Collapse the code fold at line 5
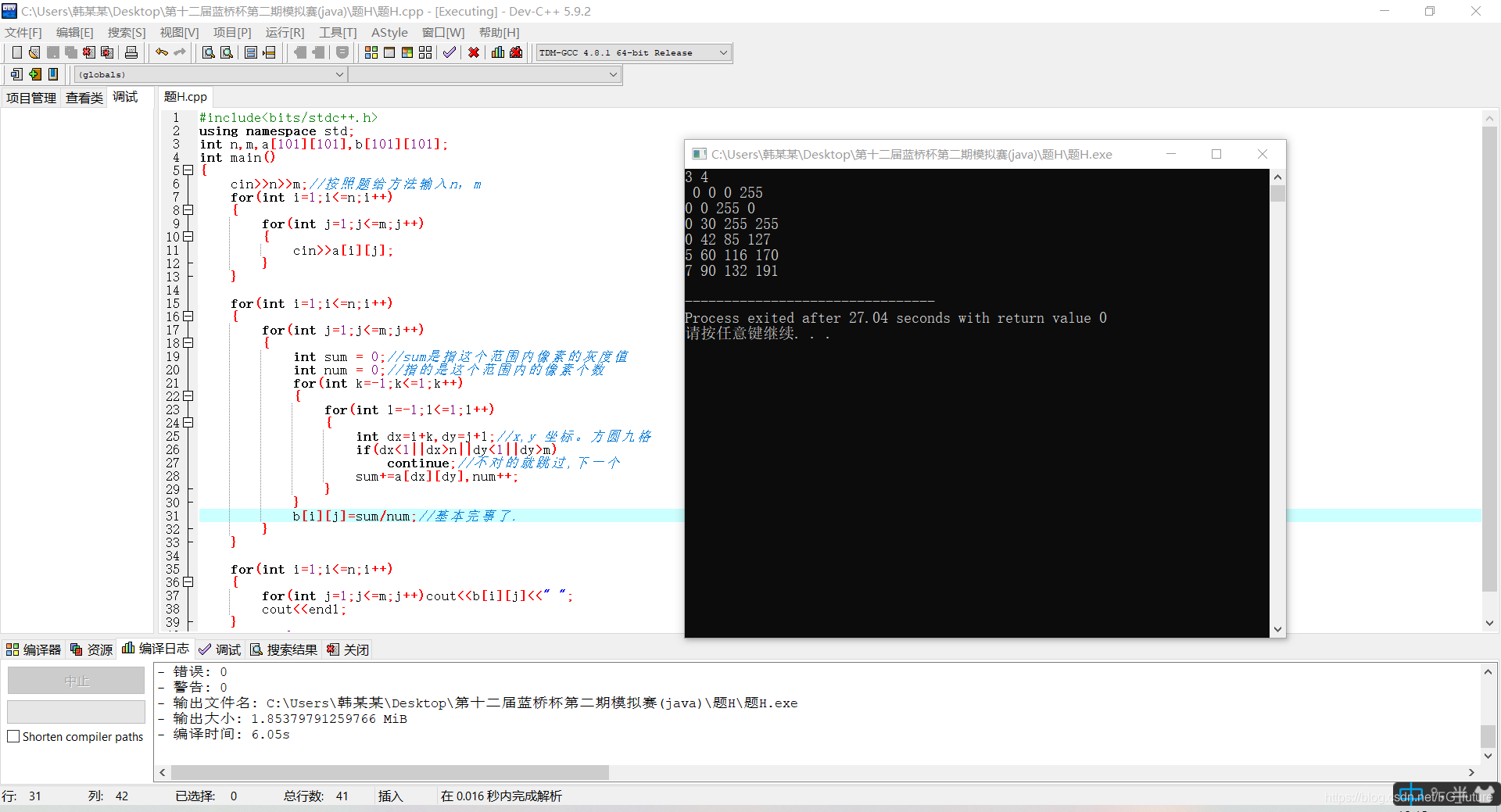The image size is (1501, 812). [188, 170]
